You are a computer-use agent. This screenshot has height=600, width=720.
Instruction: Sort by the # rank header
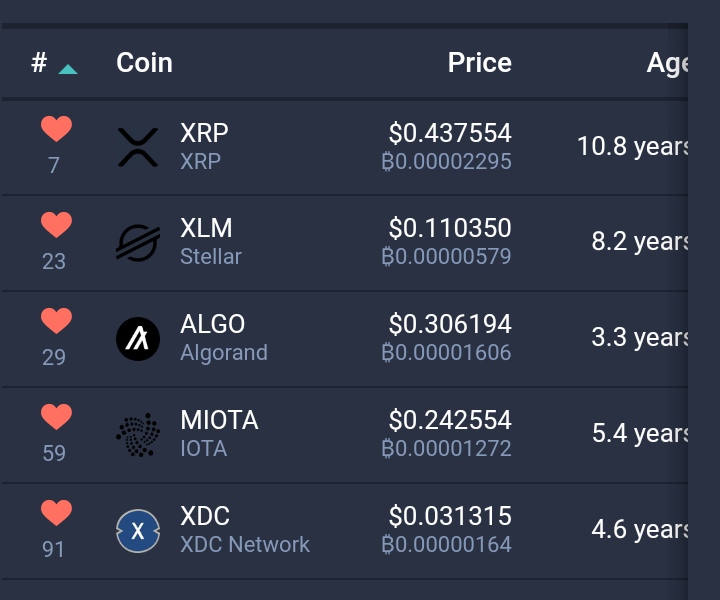[x=39, y=62]
